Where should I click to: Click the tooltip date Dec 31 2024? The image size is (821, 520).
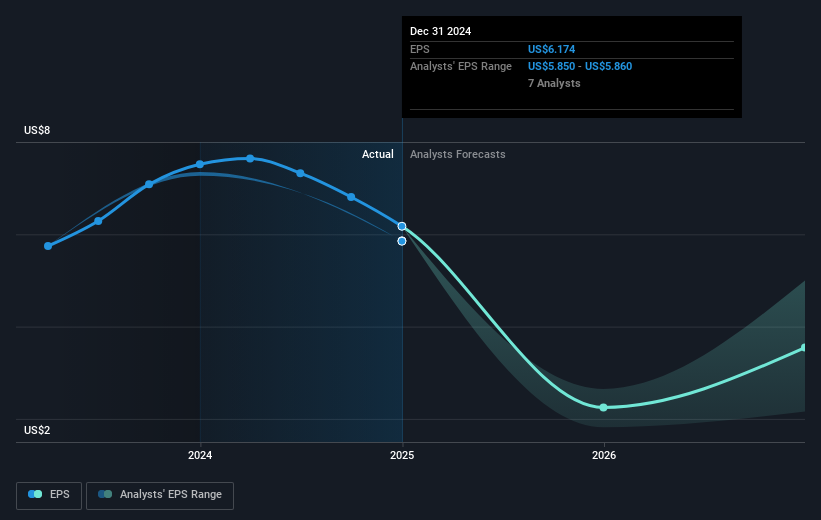click(x=440, y=31)
